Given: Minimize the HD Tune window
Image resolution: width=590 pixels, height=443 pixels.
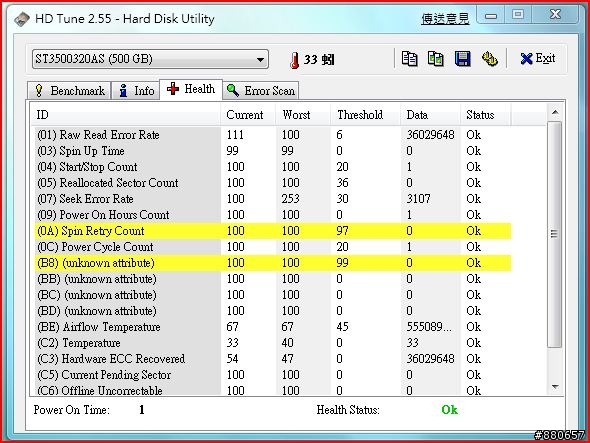Looking at the screenshot, I should 491,16.
